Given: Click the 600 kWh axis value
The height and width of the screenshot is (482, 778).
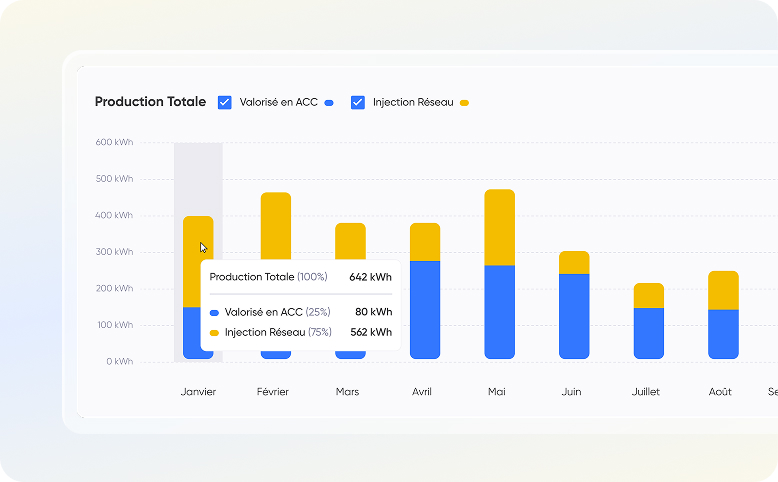Looking at the screenshot, I should point(114,142).
